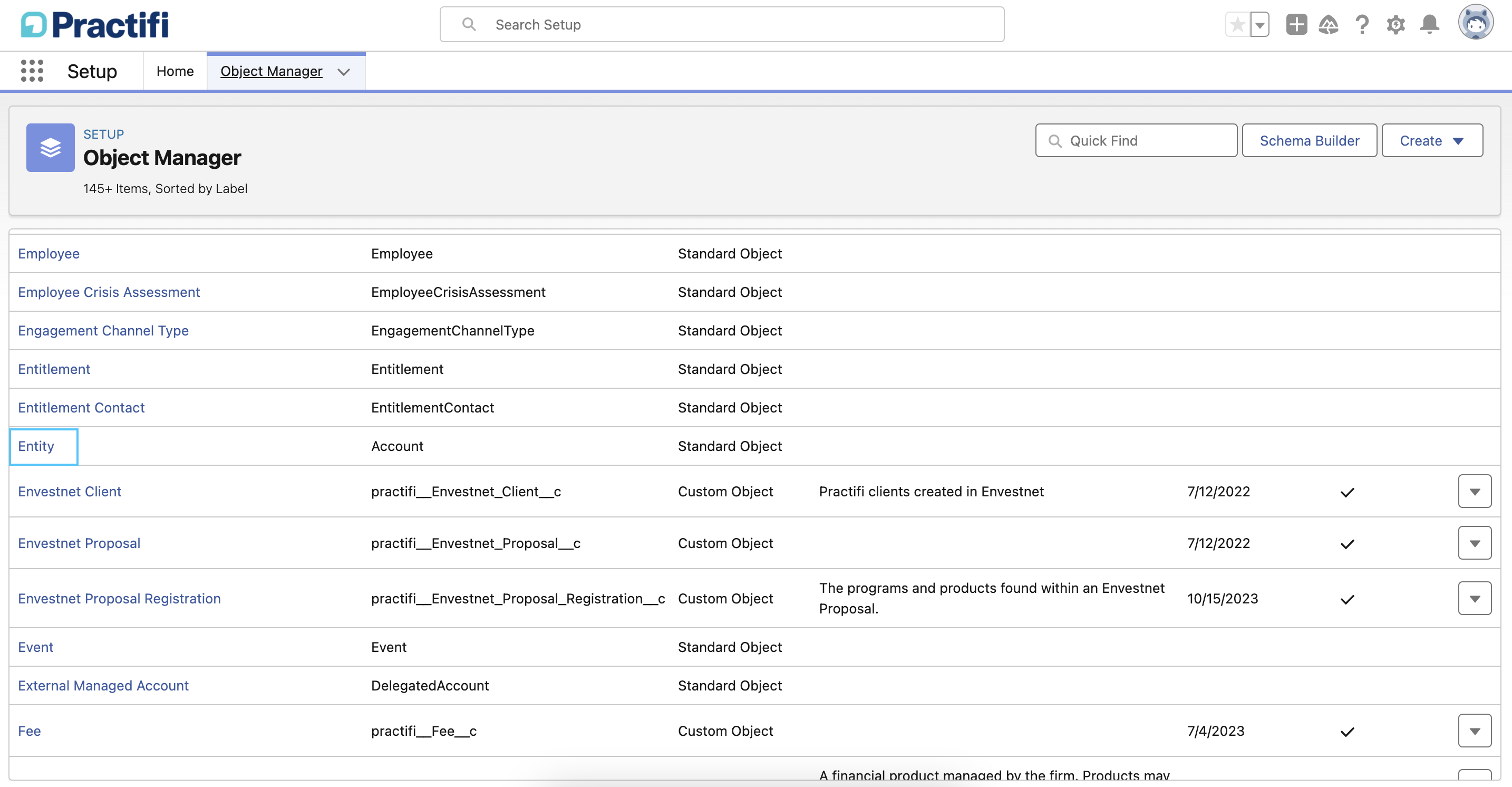
Task: Open the Trailhead guidance icon
Action: pyautogui.click(x=1329, y=25)
